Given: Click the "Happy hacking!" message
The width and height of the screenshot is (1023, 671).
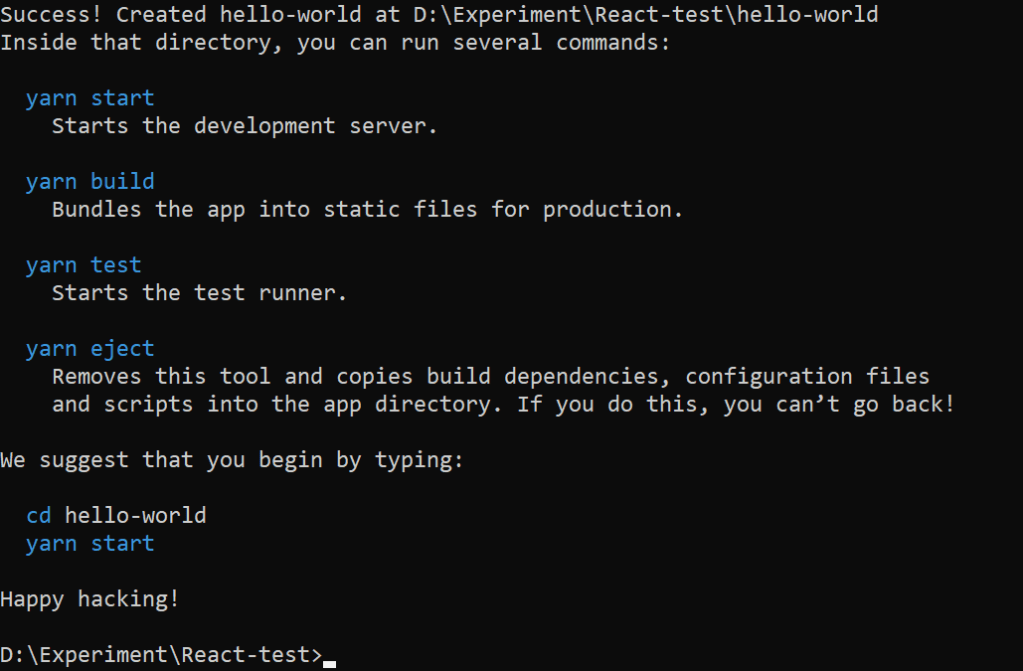Looking at the screenshot, I should click(90, 599).
